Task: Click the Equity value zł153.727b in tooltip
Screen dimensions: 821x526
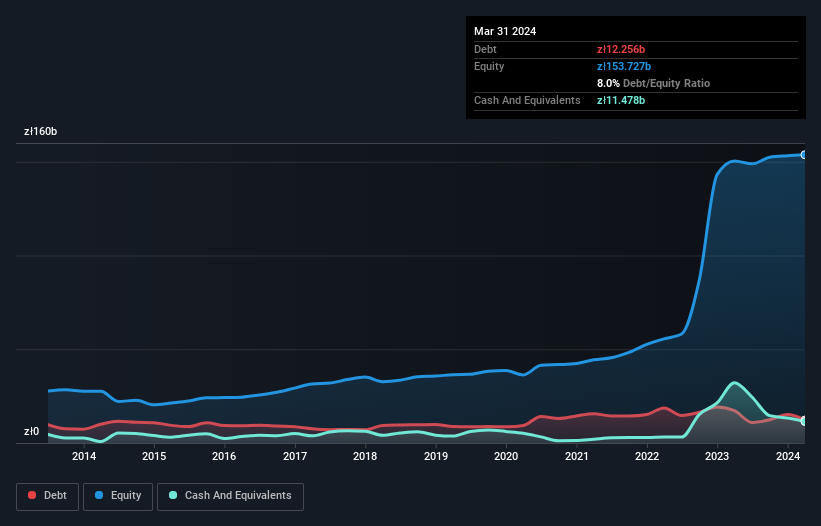Action: tap(624, 66)
